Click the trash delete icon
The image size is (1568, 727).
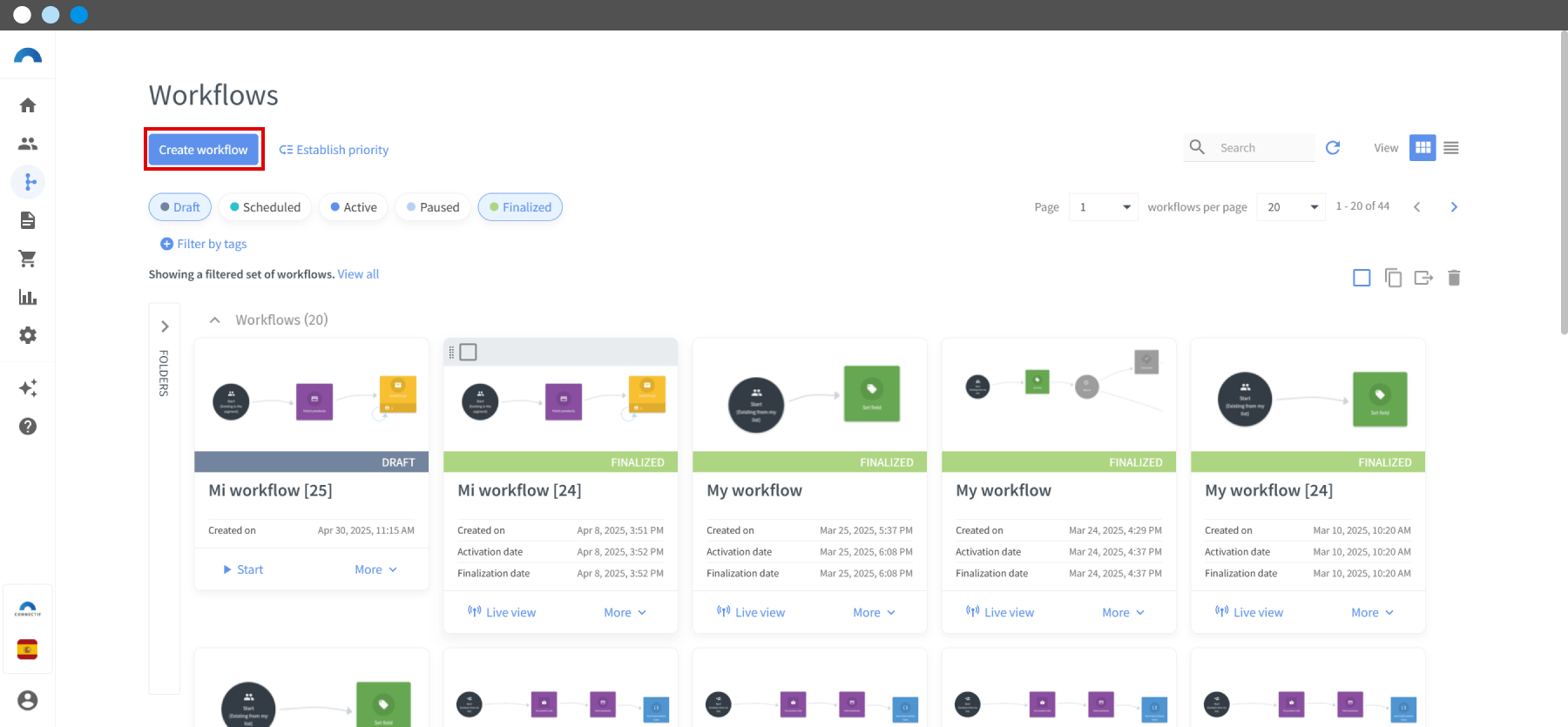1454,278
